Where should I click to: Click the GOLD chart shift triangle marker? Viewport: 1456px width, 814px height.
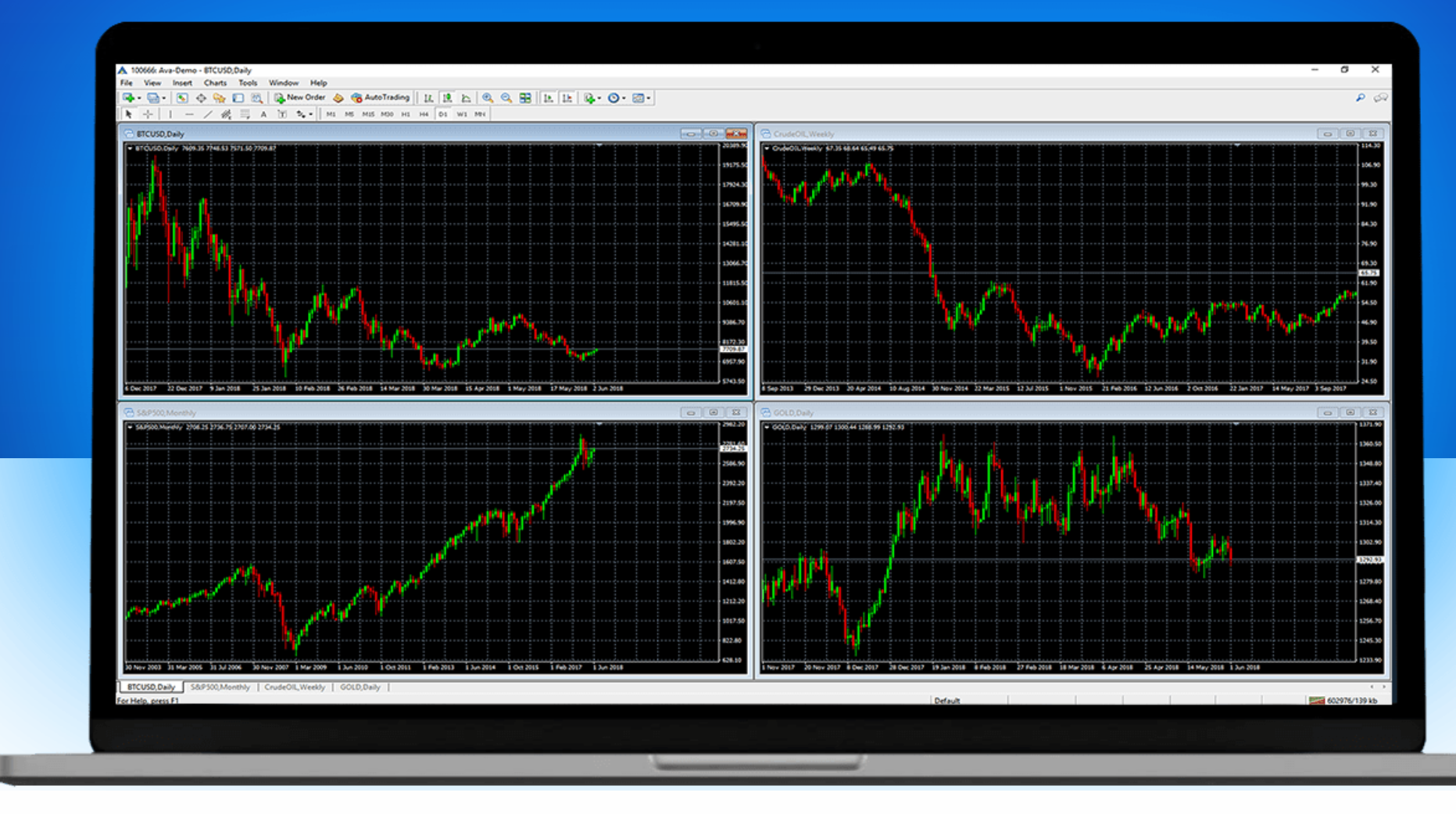click(x=1236, y=424)
